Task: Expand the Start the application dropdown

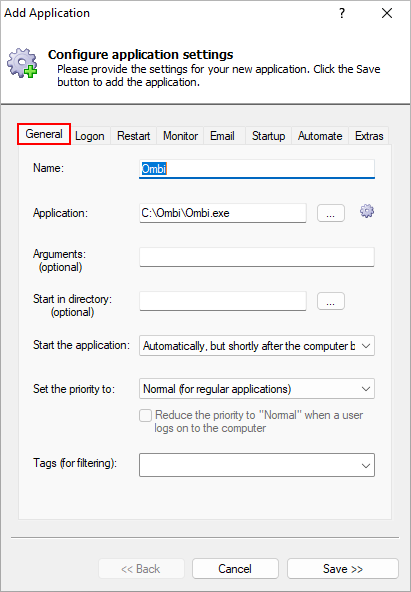Action: [257, 345]
